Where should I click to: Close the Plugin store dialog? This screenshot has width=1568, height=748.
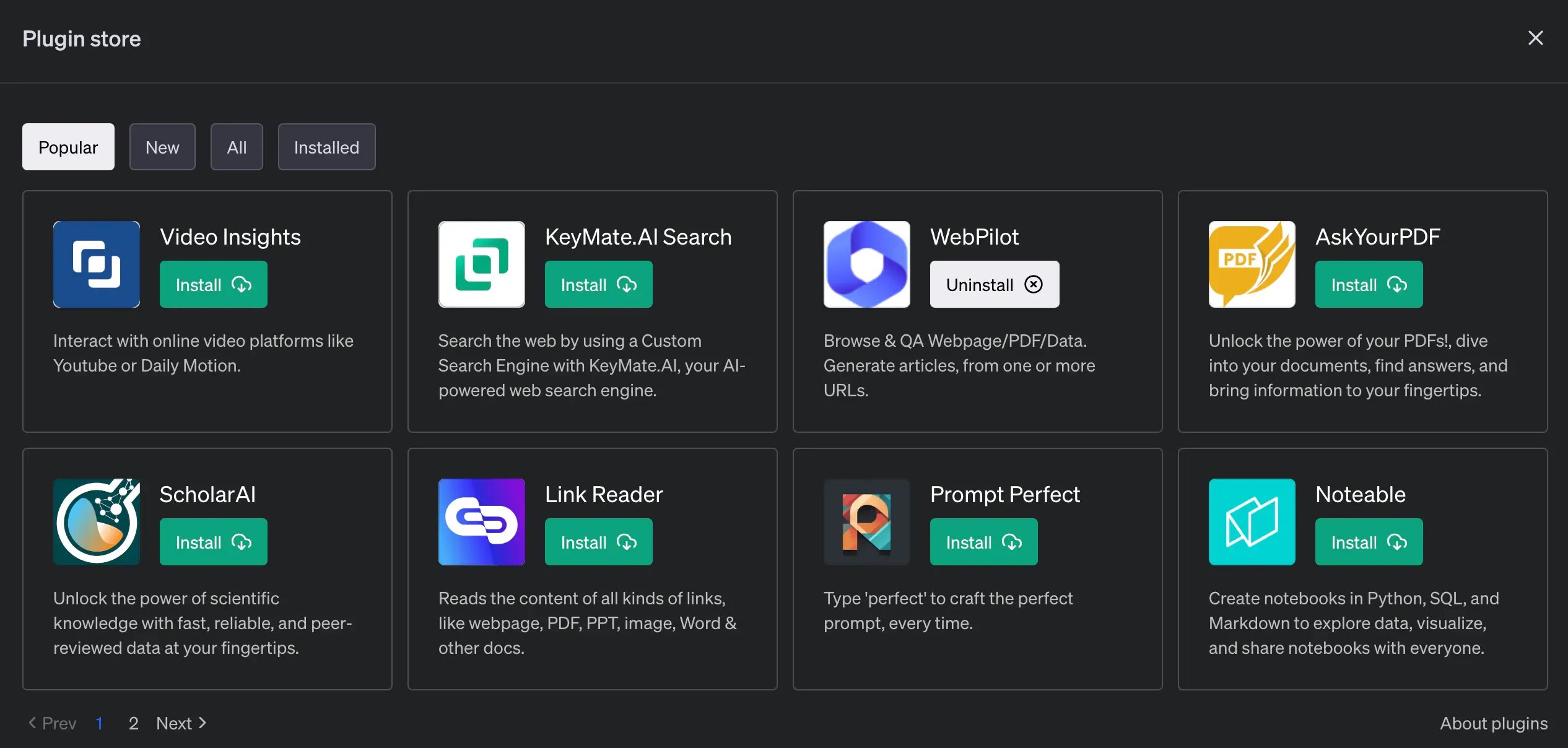[x=1536, y=38]
